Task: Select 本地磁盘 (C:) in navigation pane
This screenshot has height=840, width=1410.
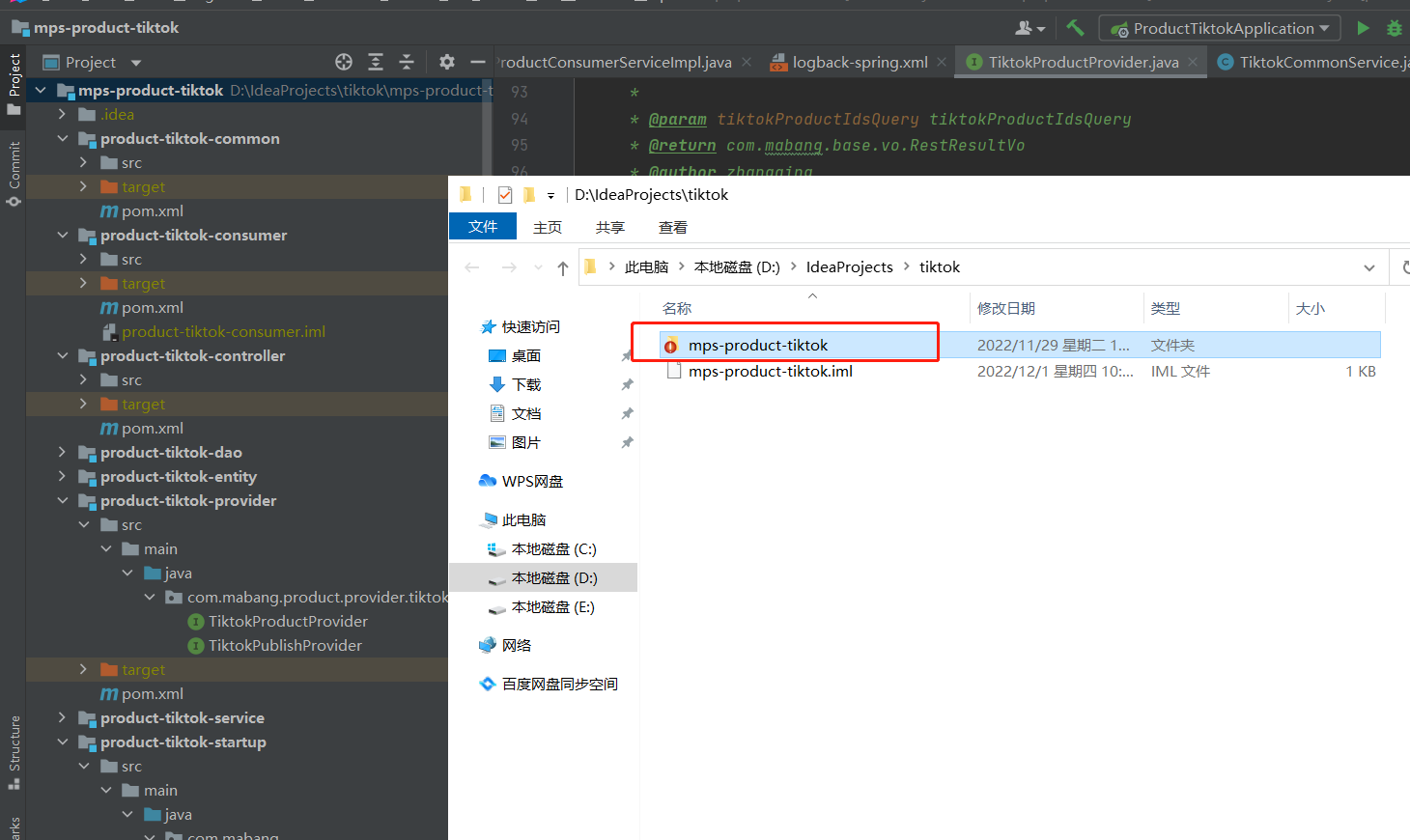Action: tap(553, 548)
